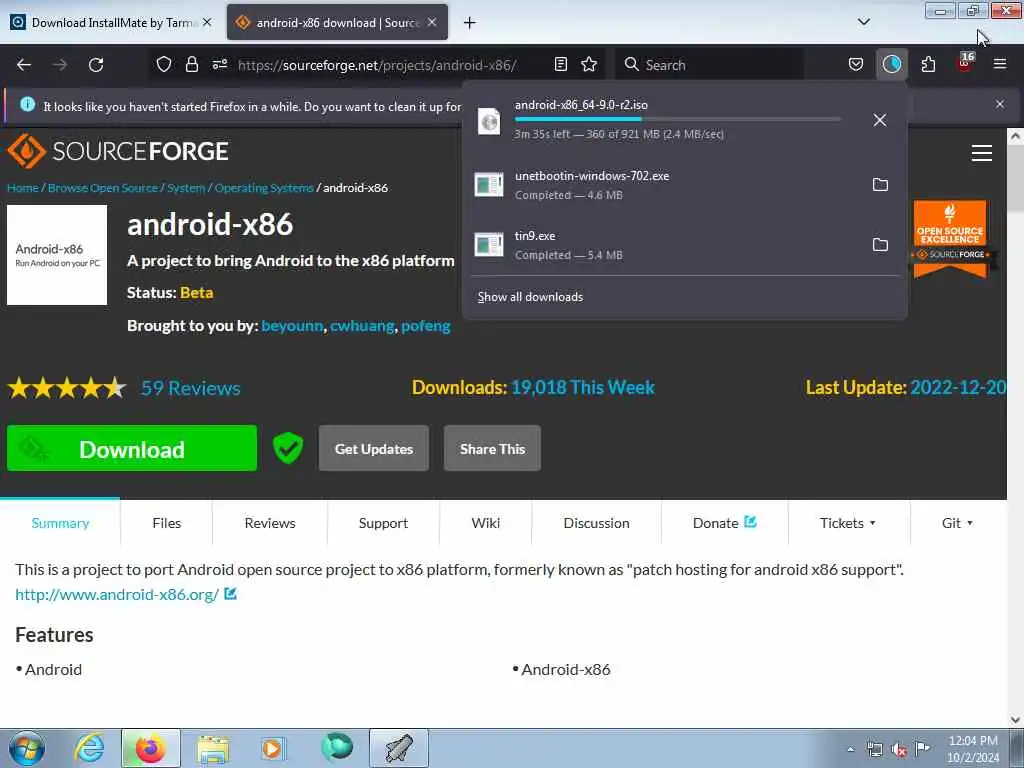Screen dimensions: 1024x768
Task: Open the 59 Reviews link
Action: click(191, 388)
